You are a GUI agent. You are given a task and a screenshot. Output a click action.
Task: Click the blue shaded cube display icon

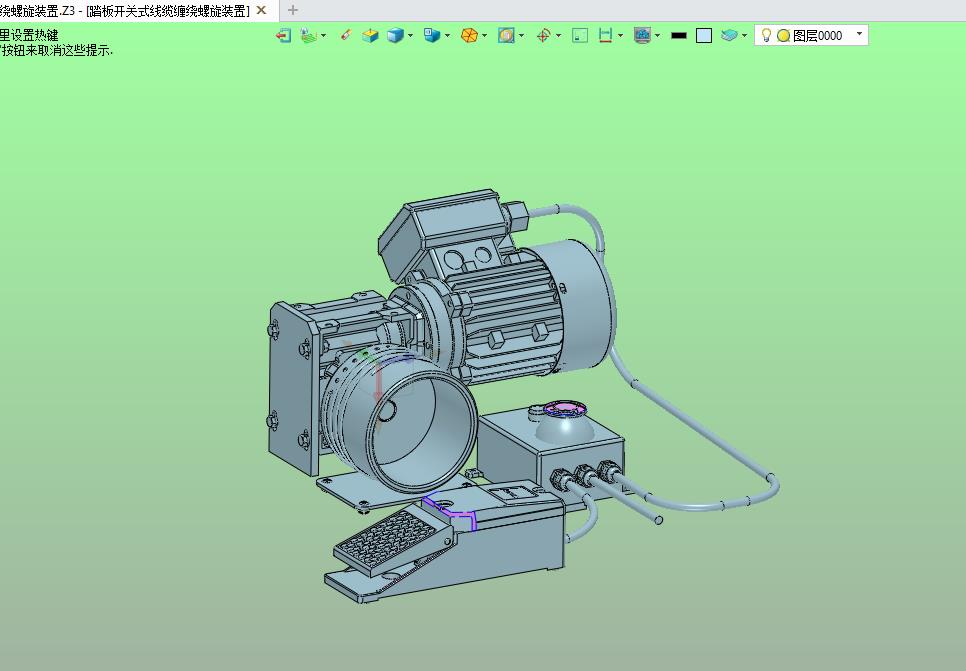pos(395,36)
